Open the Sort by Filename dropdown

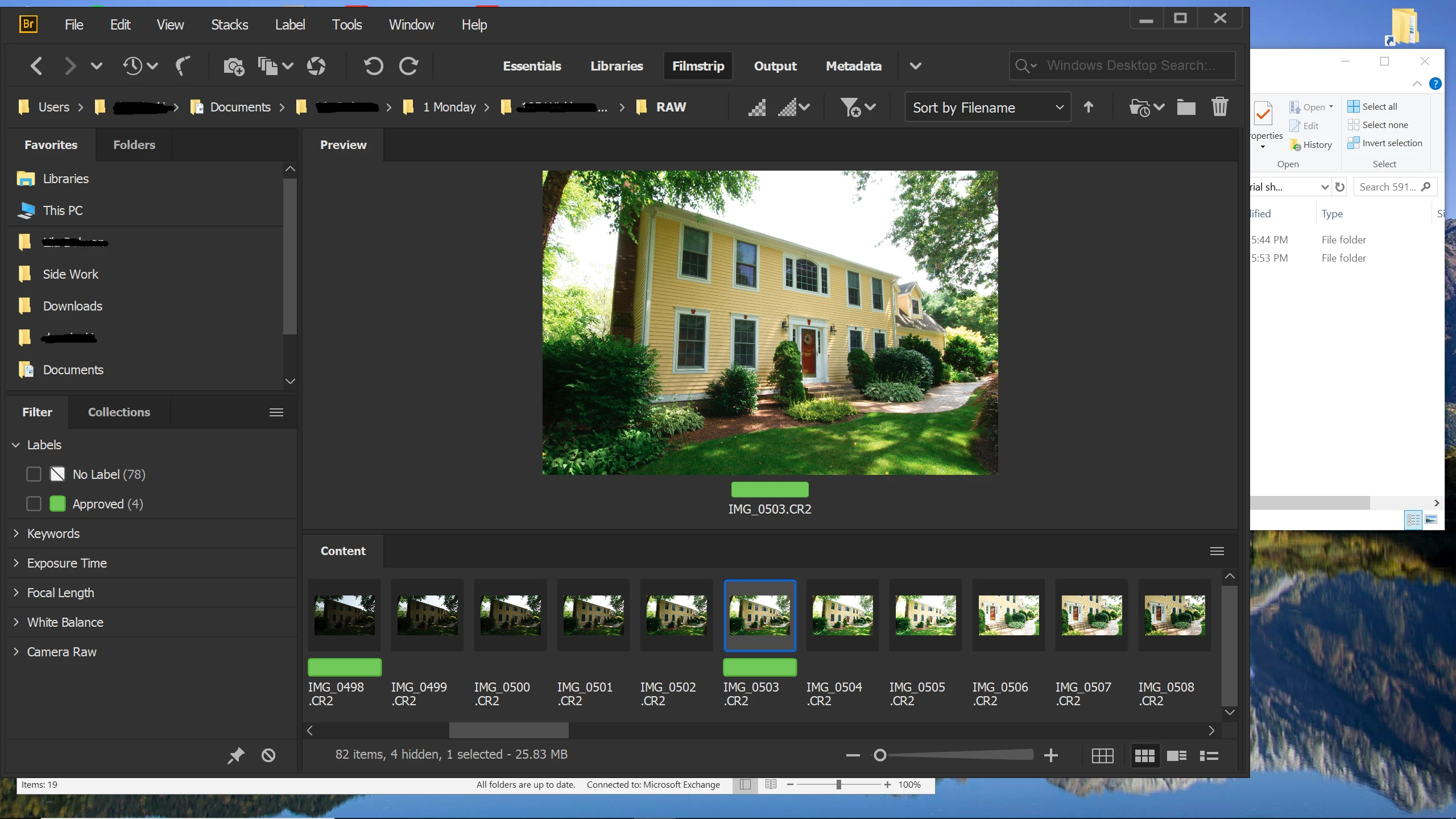coord(988,107)
